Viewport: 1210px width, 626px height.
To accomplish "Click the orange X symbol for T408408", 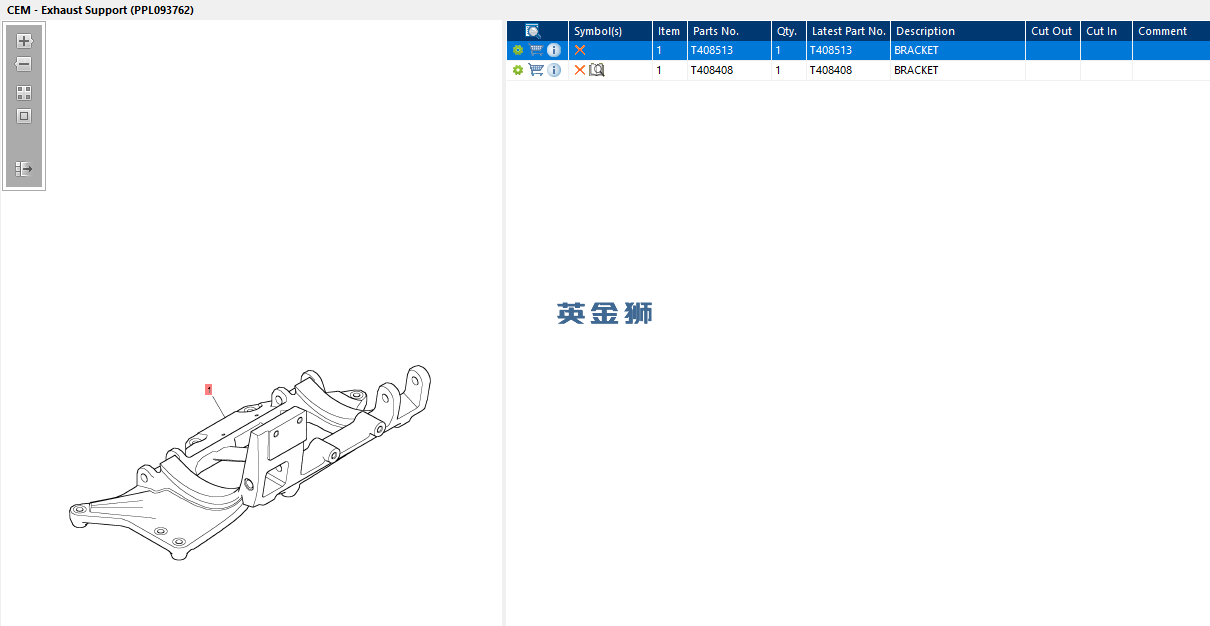I will coord(580,70).
